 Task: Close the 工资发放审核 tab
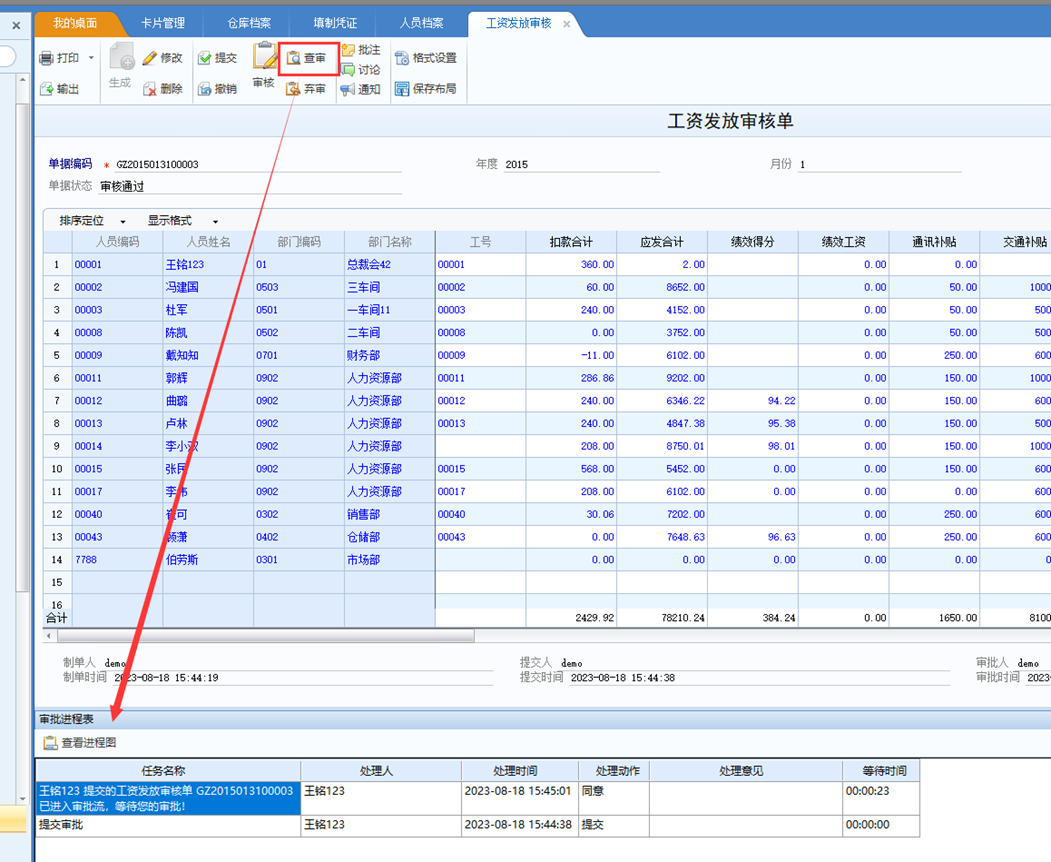point(566,24)
